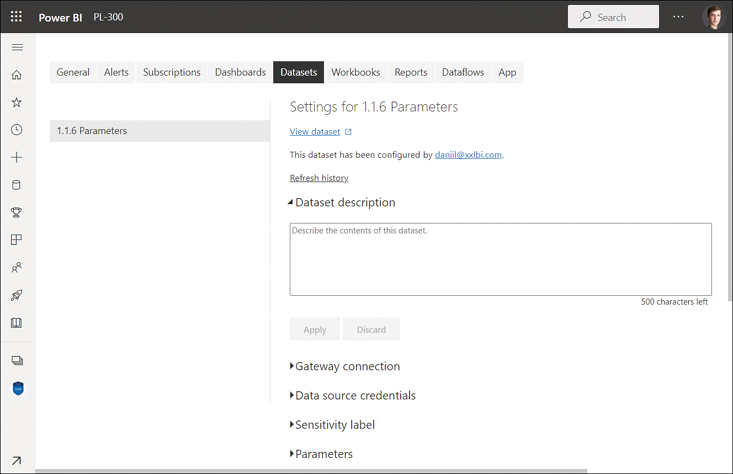
Task: Open Learn book icon
Action: pyautogui.click(x=16, y=323)
